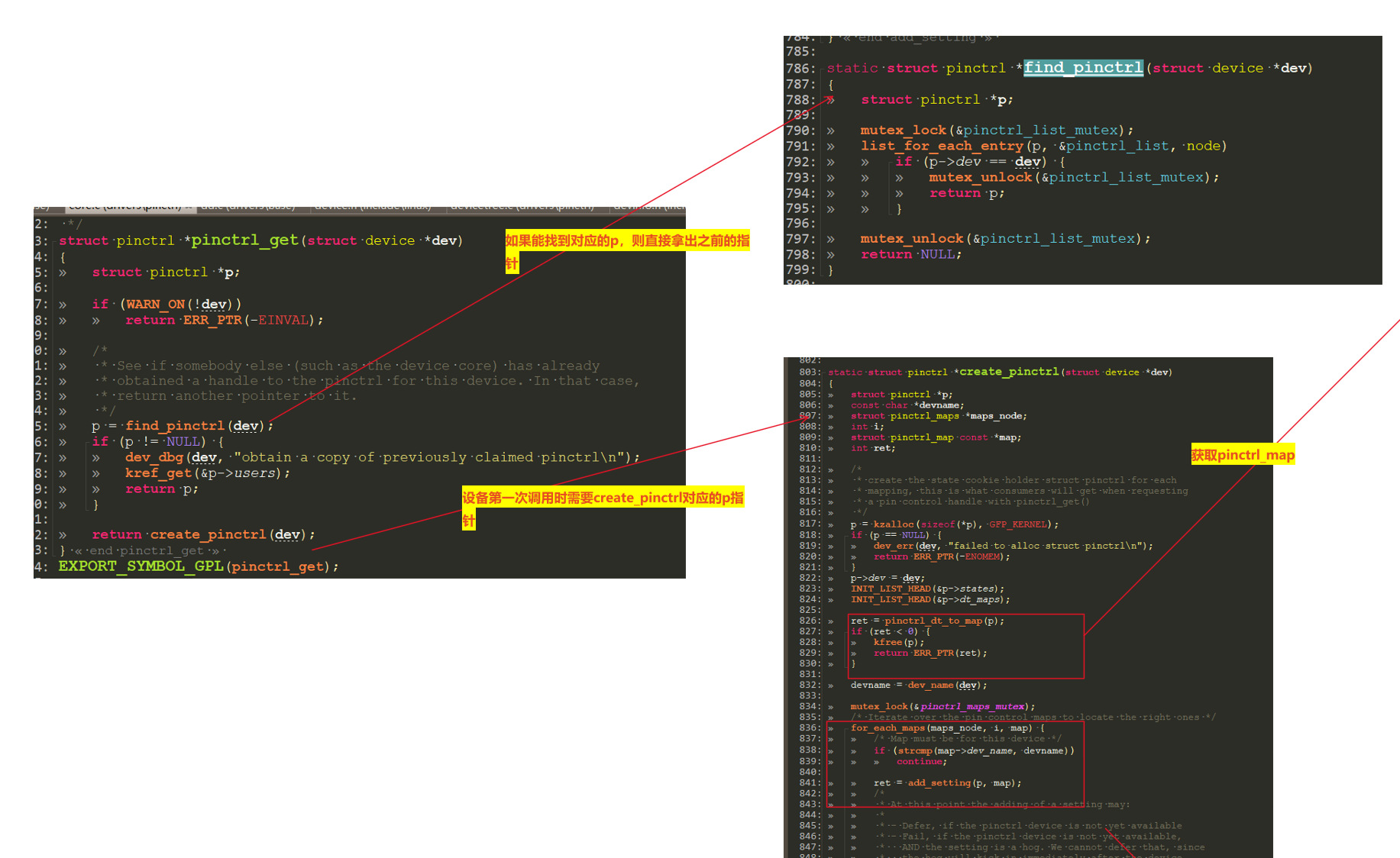
Task: Switch to the device.h (include\linux) tab
Action: [x=374, y=206]
